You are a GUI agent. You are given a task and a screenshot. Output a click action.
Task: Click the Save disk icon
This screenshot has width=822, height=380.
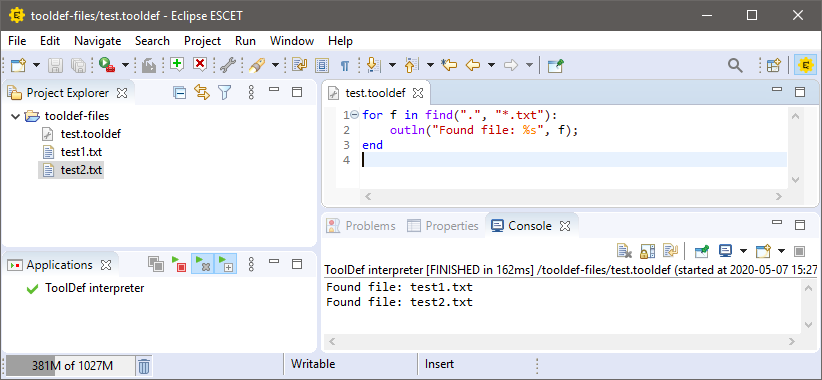56,65
